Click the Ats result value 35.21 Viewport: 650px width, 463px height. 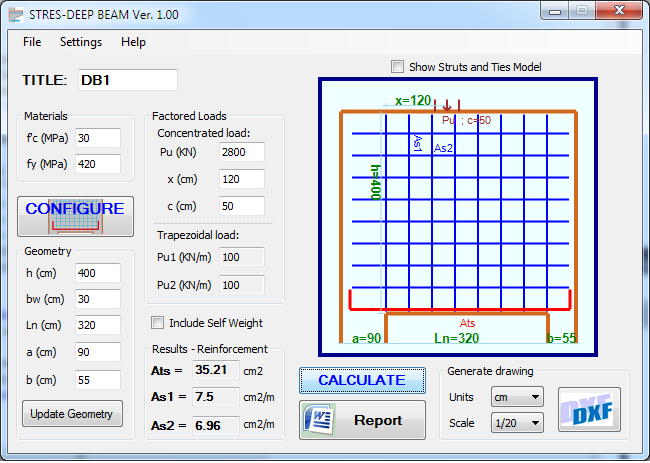pyautogui.click(x=216, y=370)
